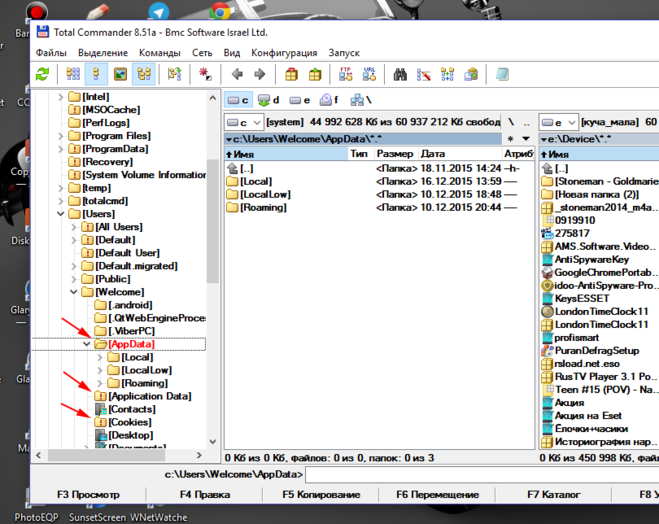
Task: Toggle the Brief view mode button
Action: (x=73, y=74)
